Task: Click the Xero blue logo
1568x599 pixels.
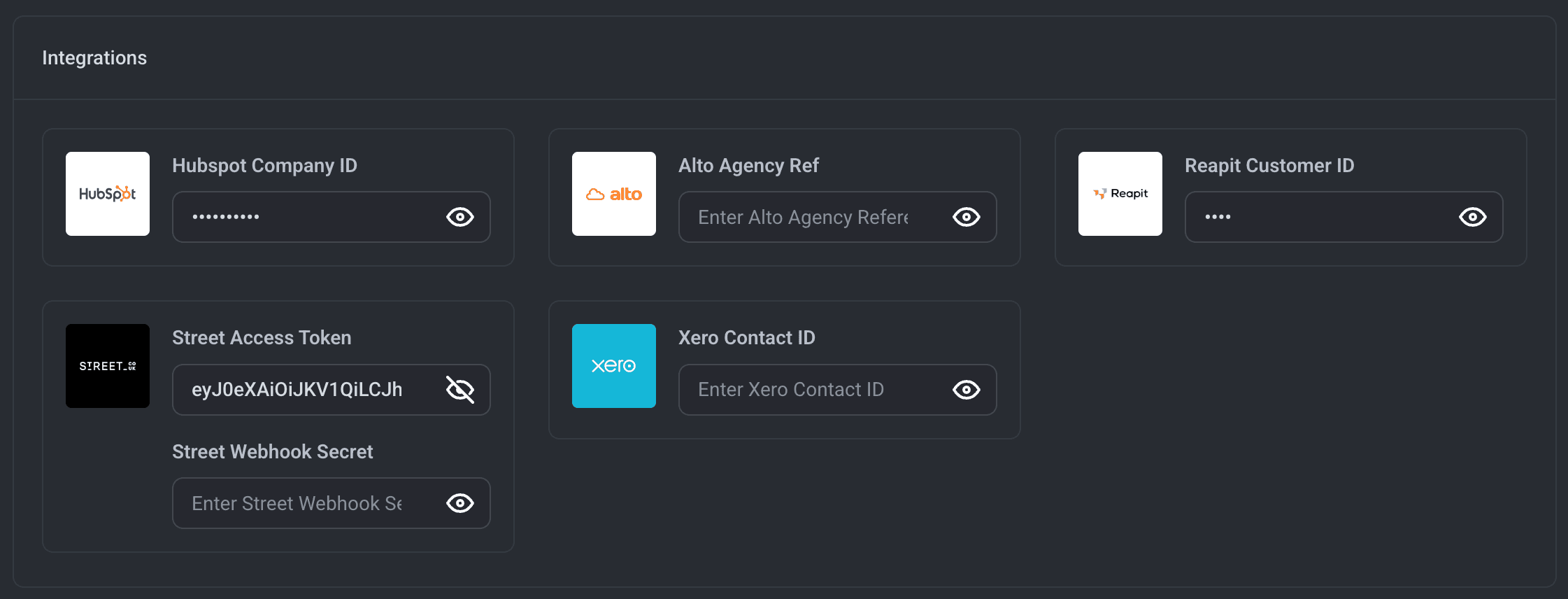Action: point(613,366)
